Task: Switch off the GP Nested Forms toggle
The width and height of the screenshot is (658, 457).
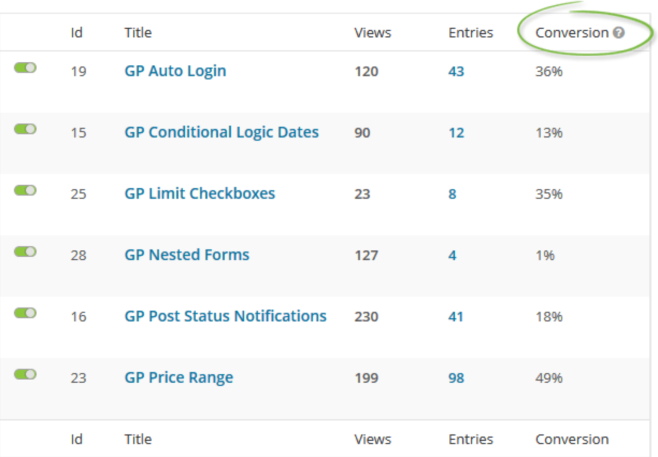Action: [25, 251]
